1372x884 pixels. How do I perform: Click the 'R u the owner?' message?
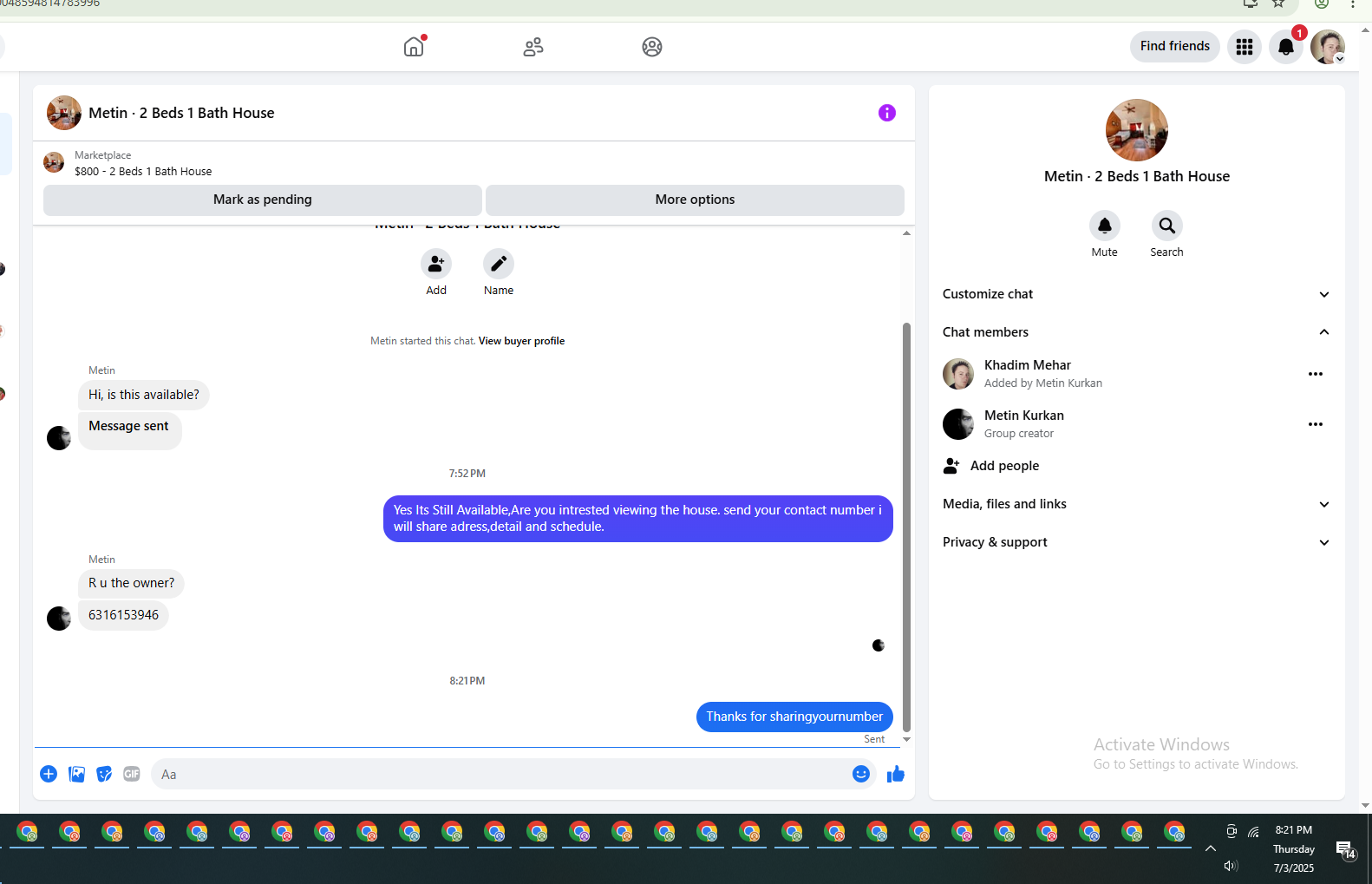pyautogui.click(x=131, y=583)
